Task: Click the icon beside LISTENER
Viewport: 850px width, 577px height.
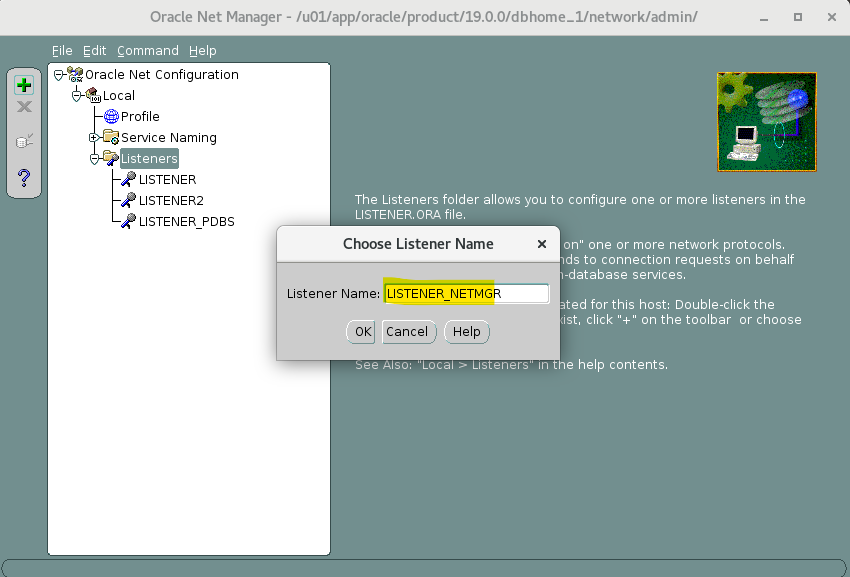Action: [128, 179]
